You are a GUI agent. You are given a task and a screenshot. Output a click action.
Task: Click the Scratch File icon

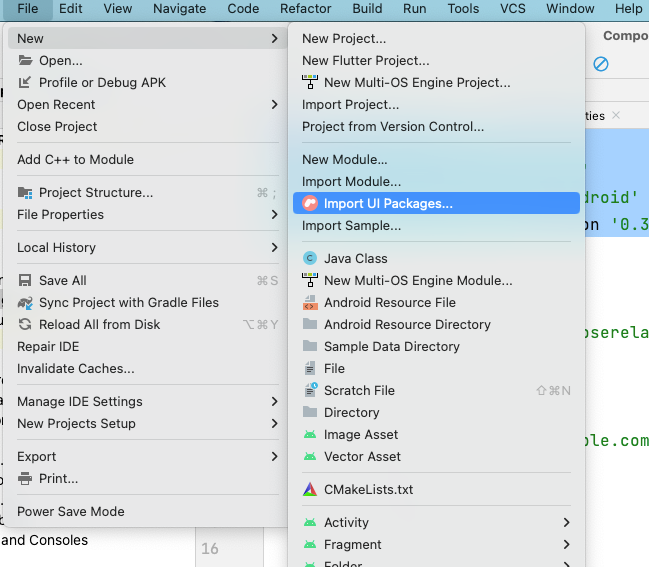click(311, 390)
